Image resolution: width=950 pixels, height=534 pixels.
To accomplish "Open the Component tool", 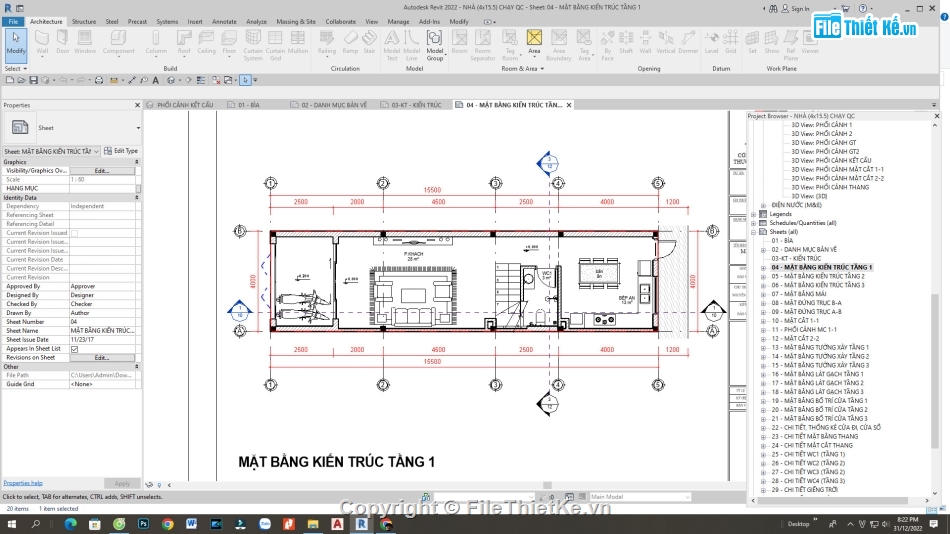I will click(x=118, y=43).
